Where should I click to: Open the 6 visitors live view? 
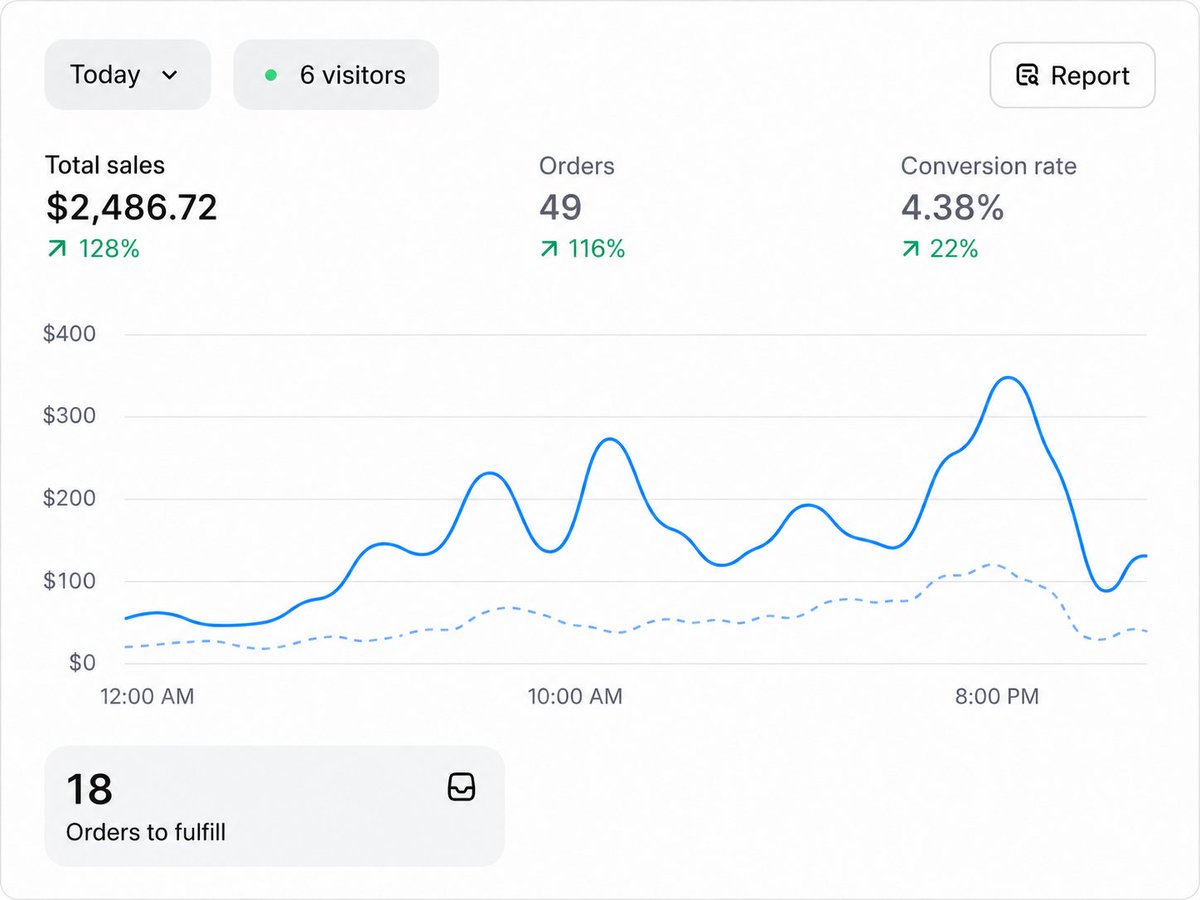click(x=336, y=75)
